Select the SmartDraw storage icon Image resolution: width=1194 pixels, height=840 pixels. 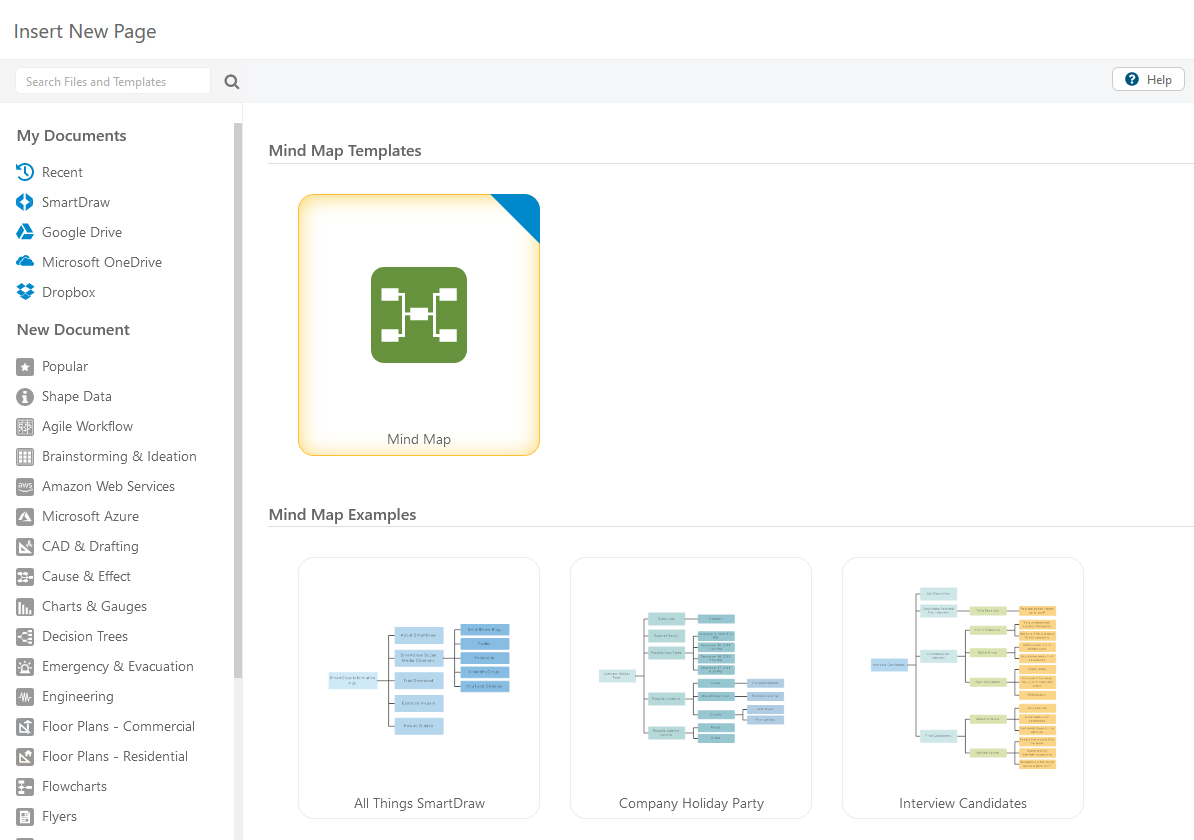(25, 202)
